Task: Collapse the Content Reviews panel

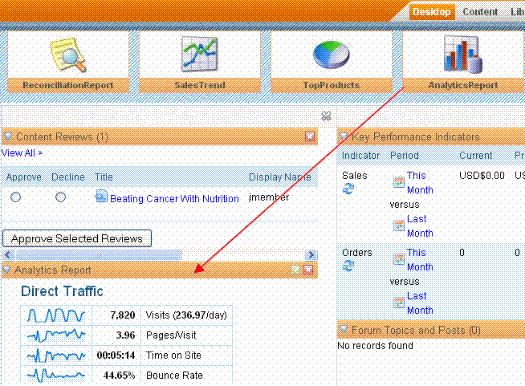Action: [8, 136]
